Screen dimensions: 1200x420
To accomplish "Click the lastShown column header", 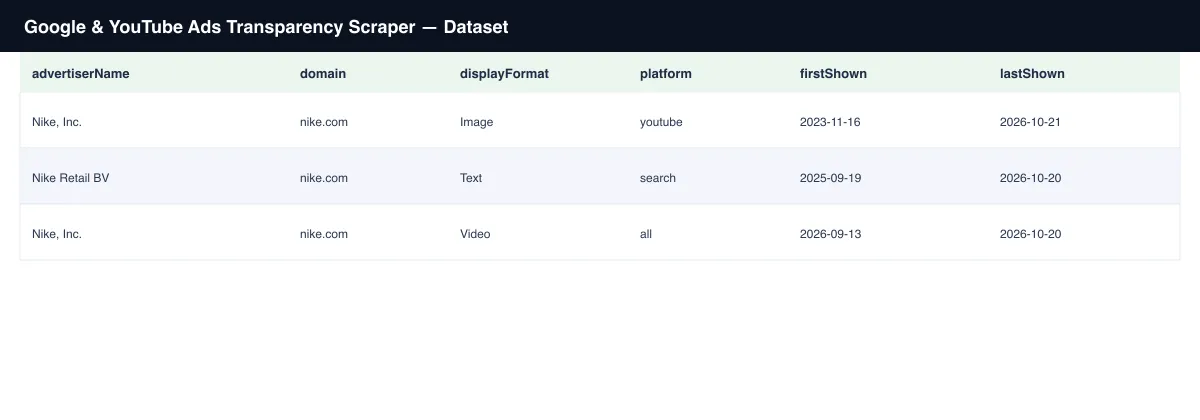I will click(1032, 74).
